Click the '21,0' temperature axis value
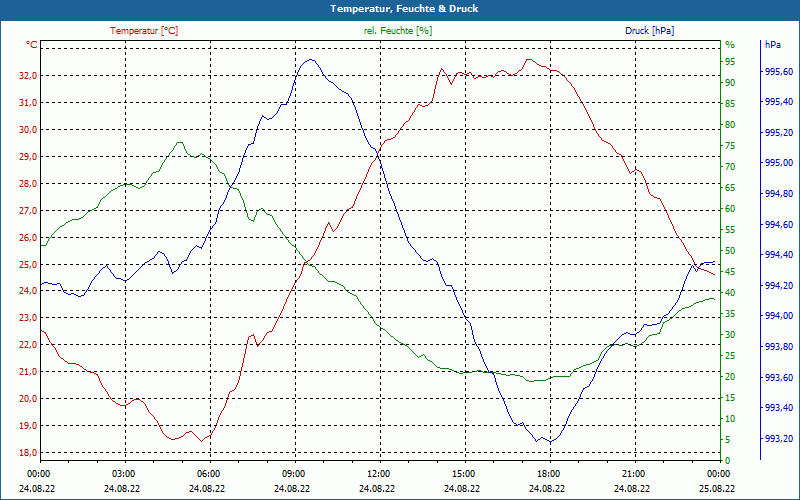 28,372
